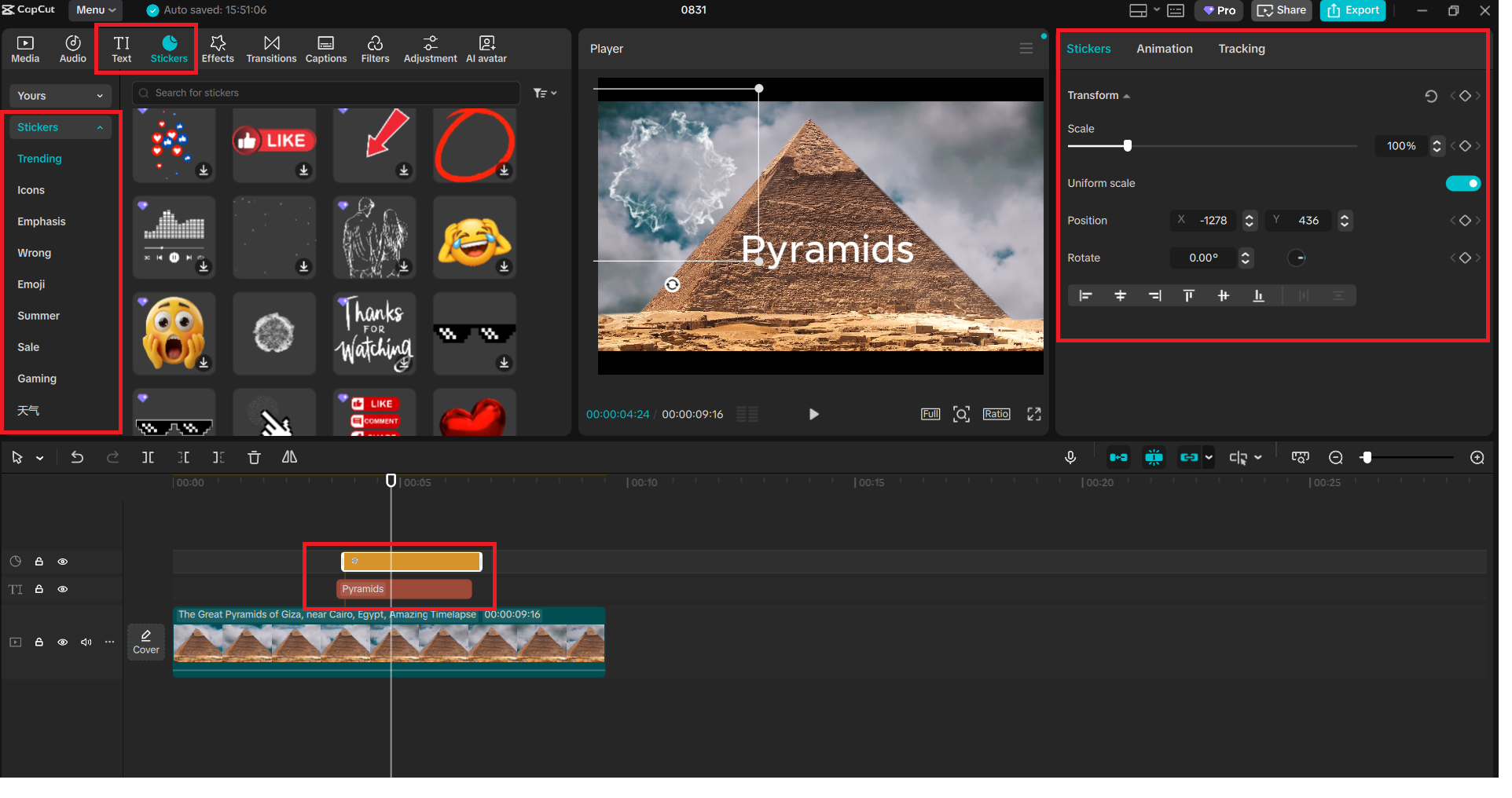Image resolution: width=1512 pixels, height=798 pixels.
Task: Mute the main video track audio
Action: 86,643
